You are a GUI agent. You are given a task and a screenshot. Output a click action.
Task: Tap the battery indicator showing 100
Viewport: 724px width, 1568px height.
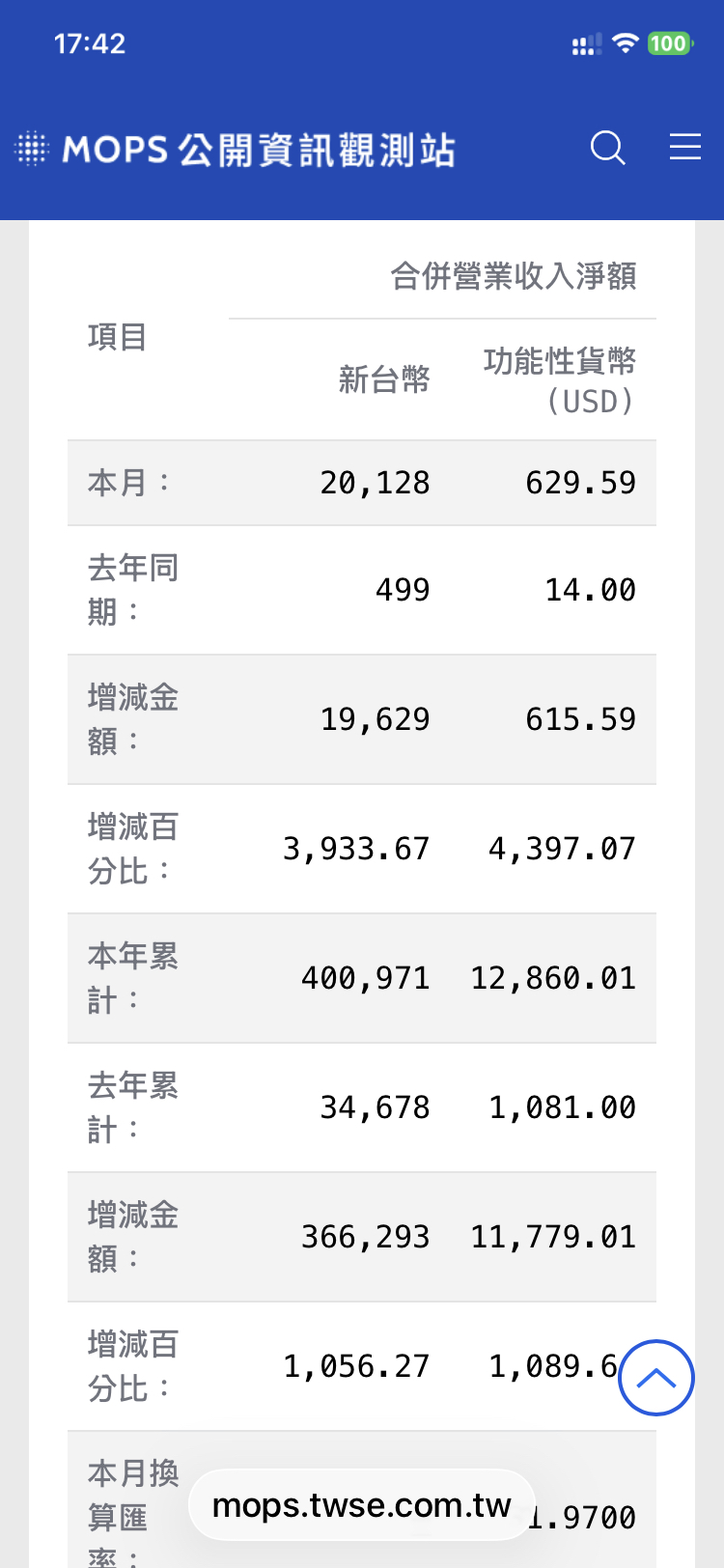click(669, 43)
